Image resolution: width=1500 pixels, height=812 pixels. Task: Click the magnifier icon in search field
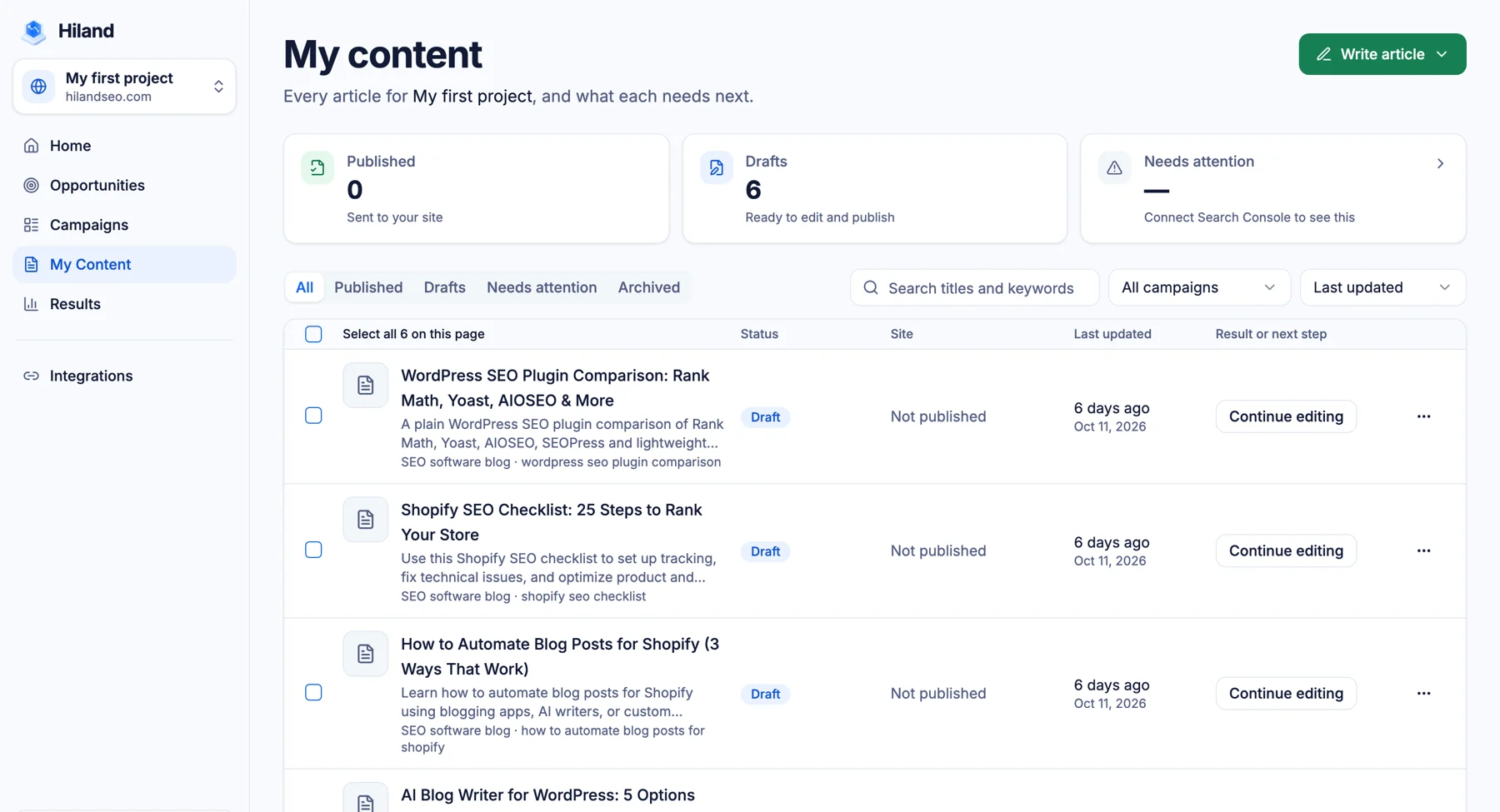pos(871,287)
